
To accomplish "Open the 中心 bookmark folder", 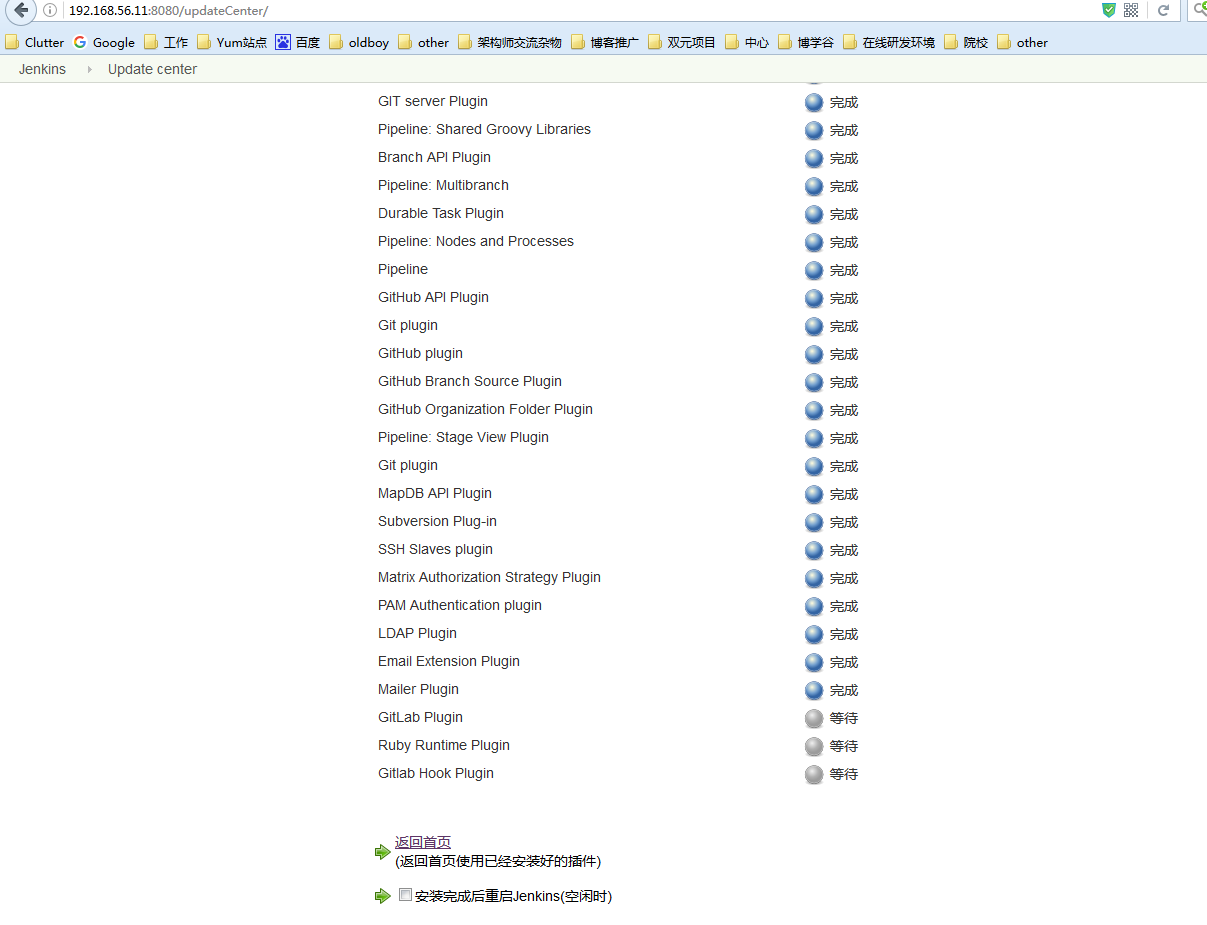I will click(x=747, y=42).
